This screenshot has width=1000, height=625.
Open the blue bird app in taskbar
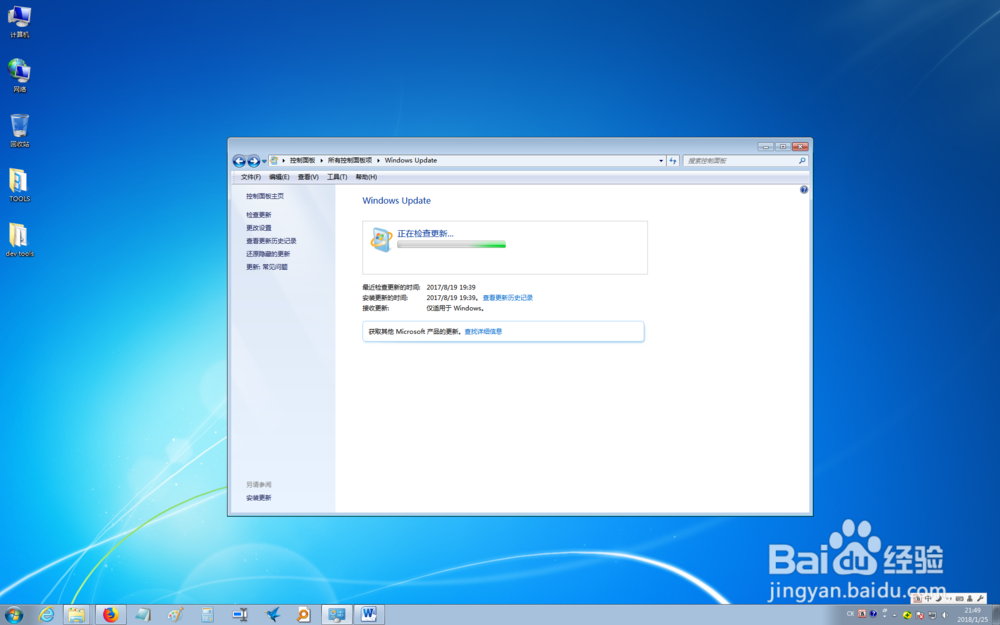point(272,615)
